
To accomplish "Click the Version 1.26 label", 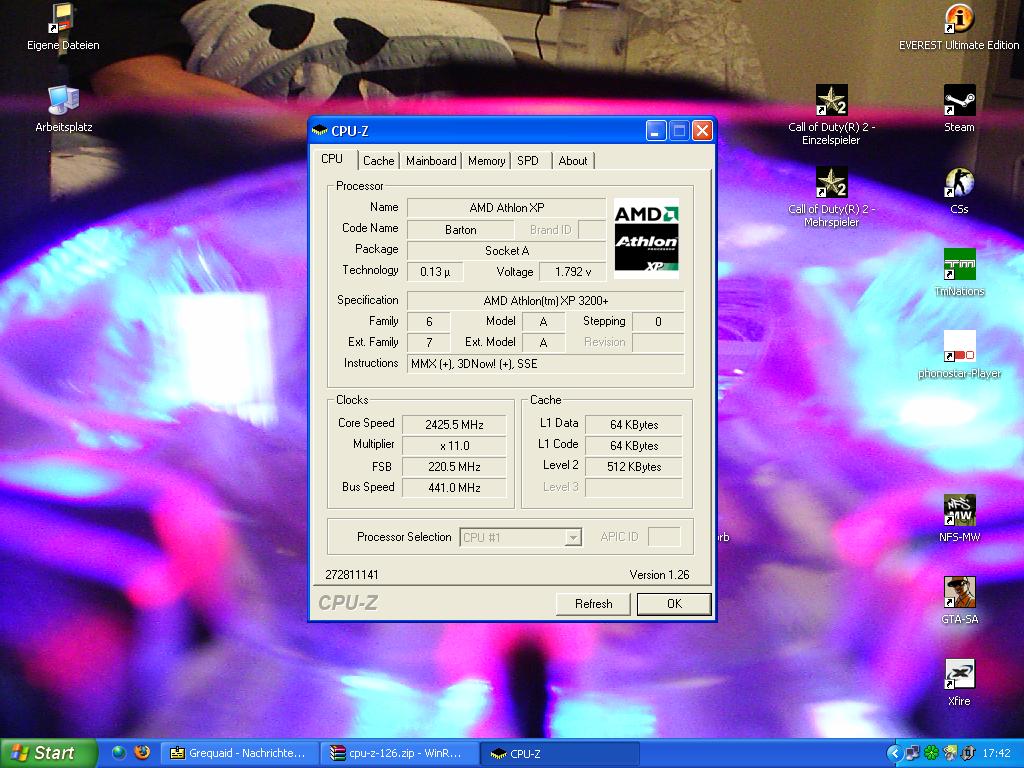I will click(x=659, y=575).
